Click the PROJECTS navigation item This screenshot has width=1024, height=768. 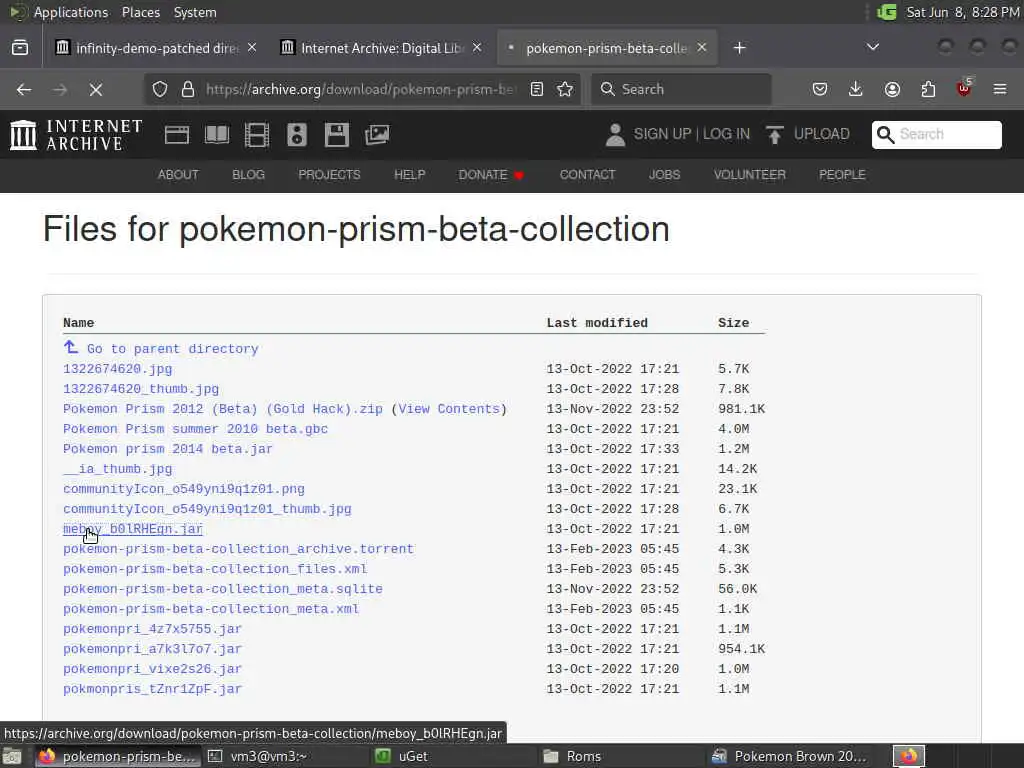point(329,174)
